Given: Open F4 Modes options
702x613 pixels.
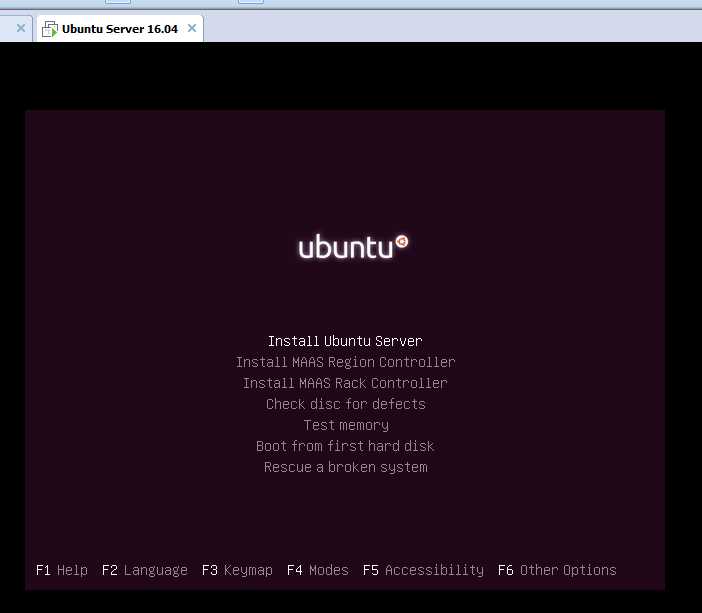Looking at the screenshot, I should [x=318, y=570].
